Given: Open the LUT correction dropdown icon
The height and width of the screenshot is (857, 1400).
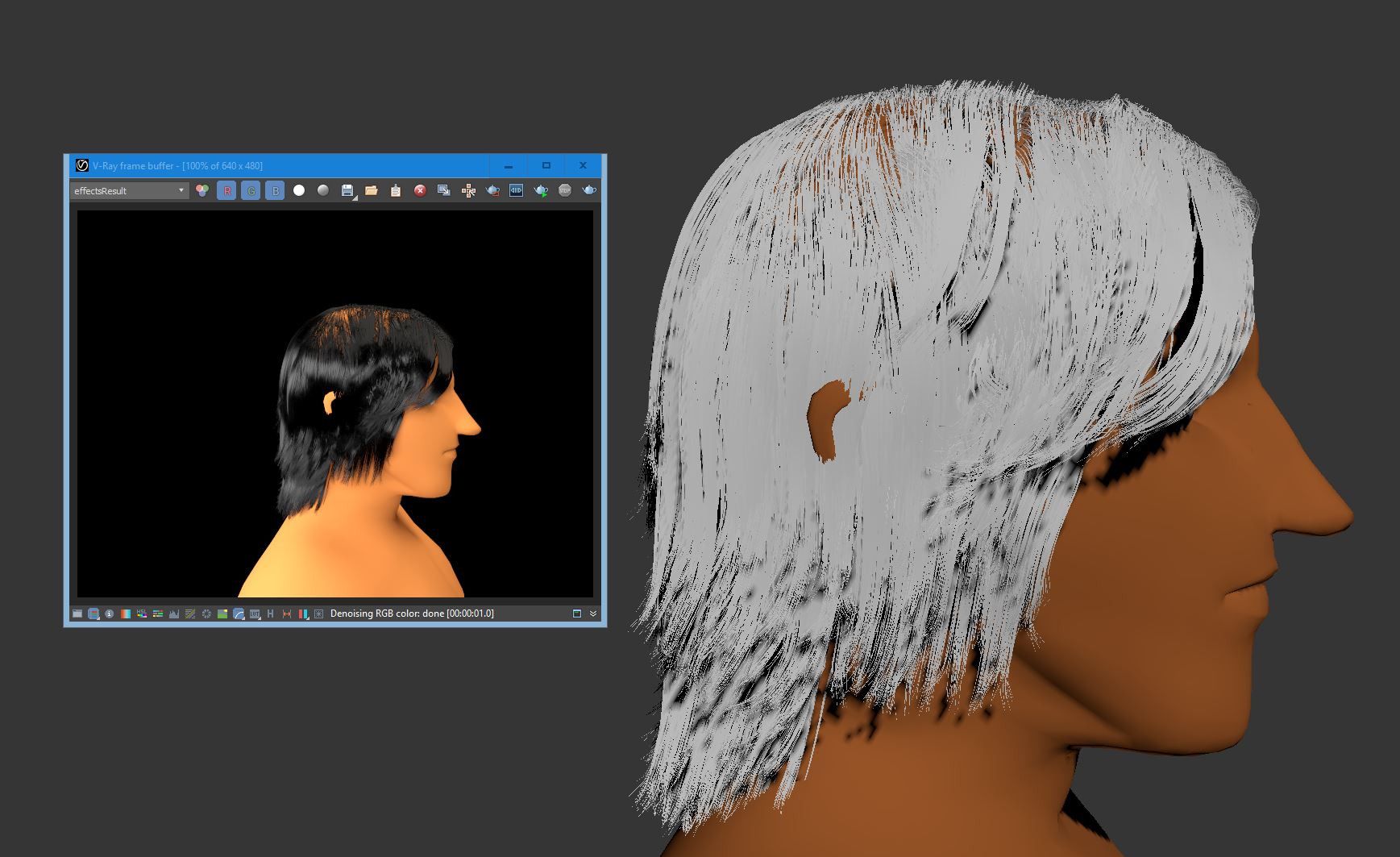Looking at the screenshot, I should (255, 614).
